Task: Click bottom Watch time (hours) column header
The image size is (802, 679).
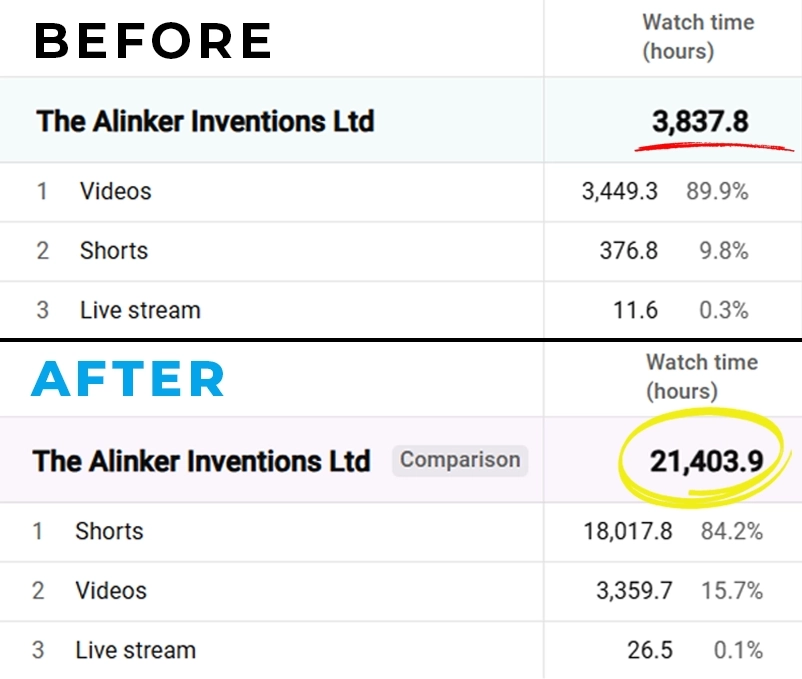Action: tap(702, 377)
